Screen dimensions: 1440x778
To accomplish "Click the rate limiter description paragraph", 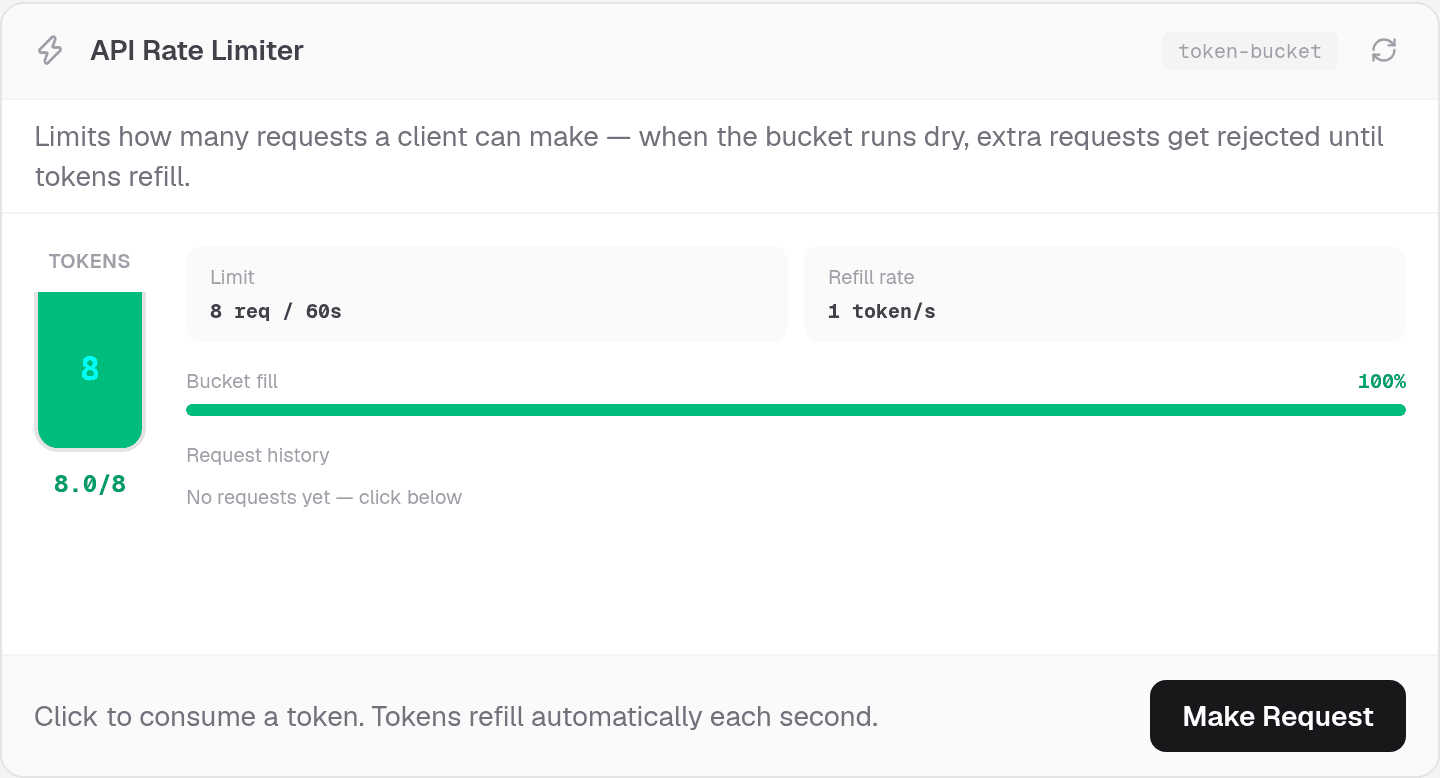I will click(709, 157).
